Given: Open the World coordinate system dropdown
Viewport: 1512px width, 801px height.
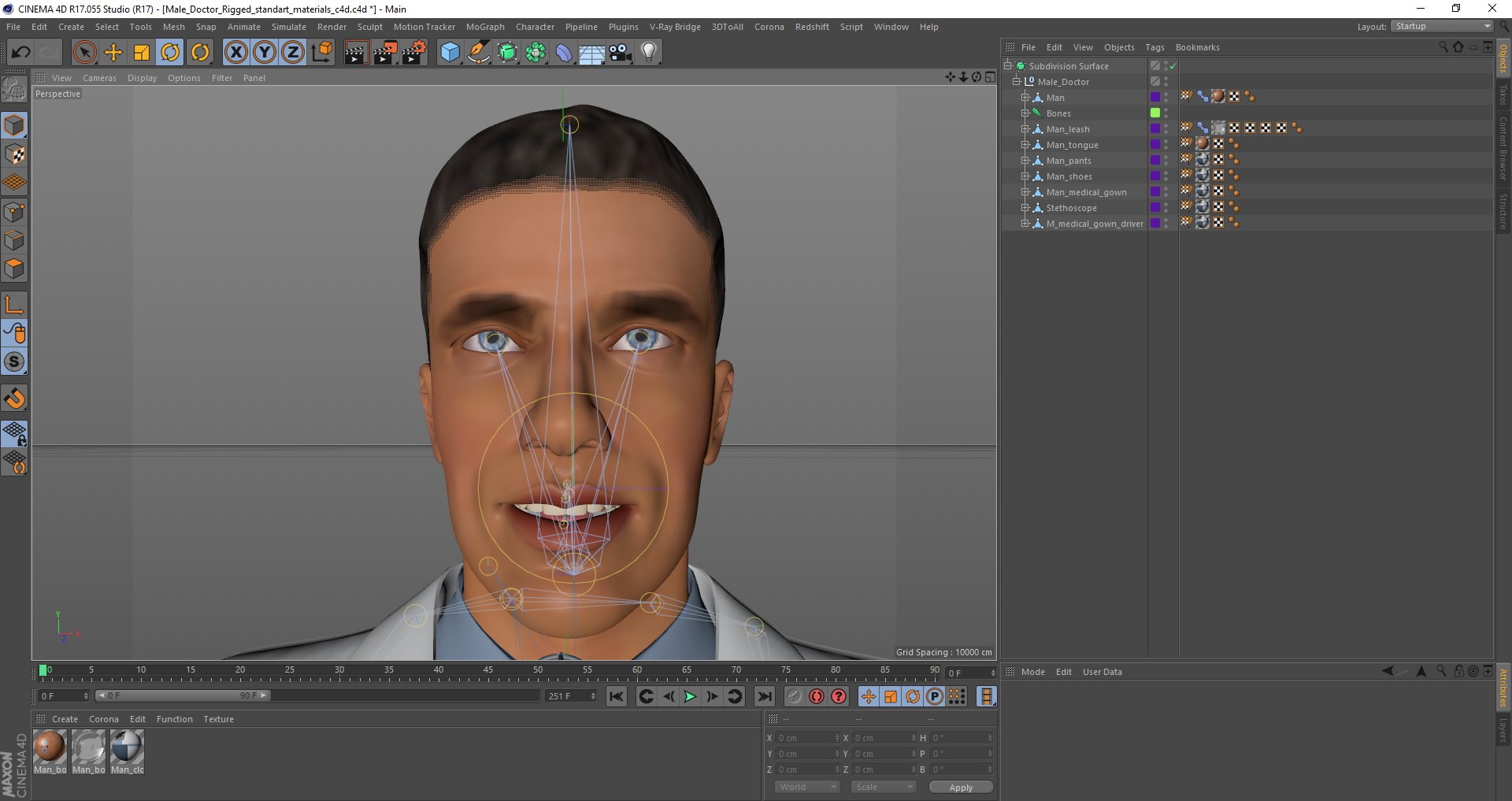Looking at the screenshot, I should point(807,787).
